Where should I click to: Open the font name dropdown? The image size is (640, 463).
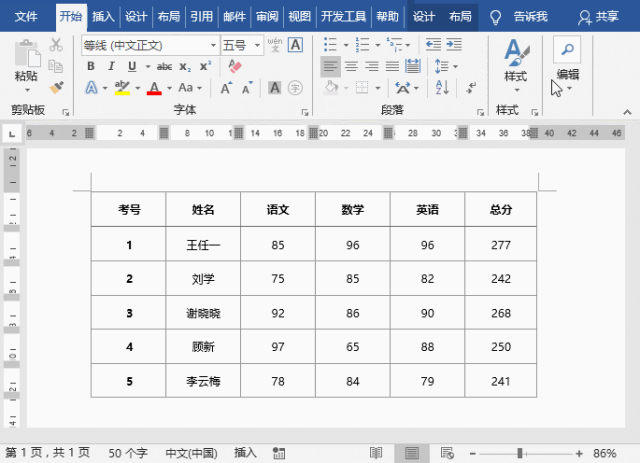(213, 45)
